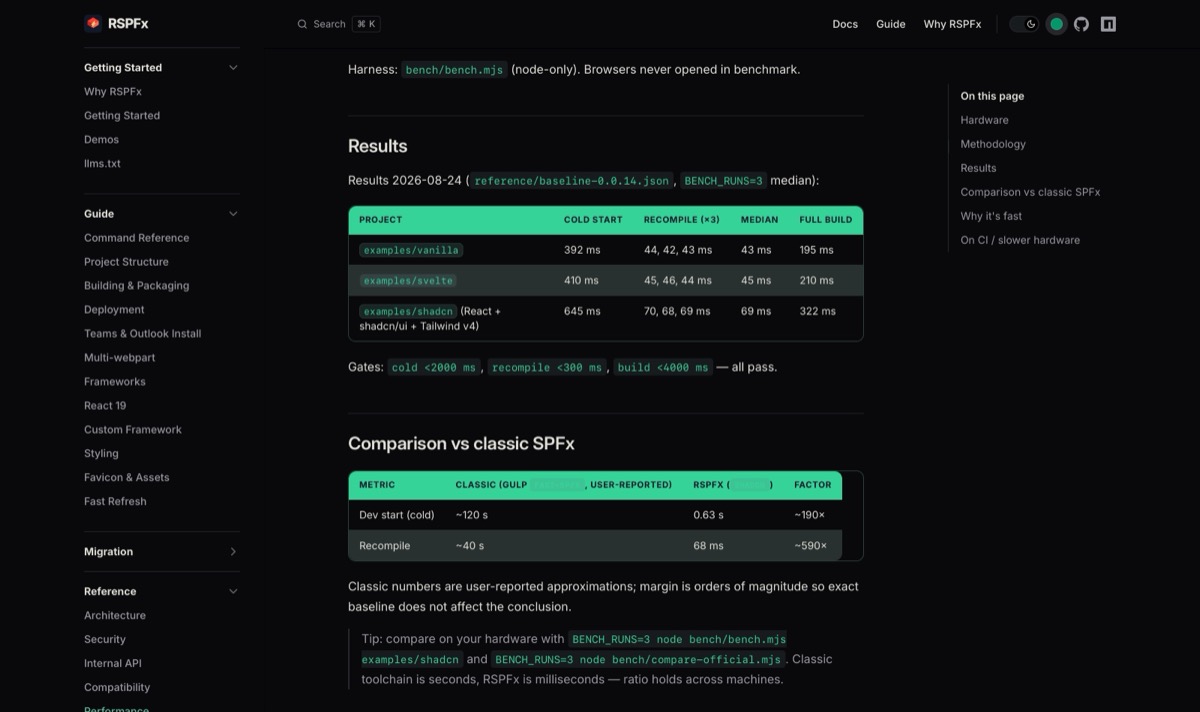This screenshot has height=712, width=1200.
Task: Open Internal API page
Action: coord(113,664)
